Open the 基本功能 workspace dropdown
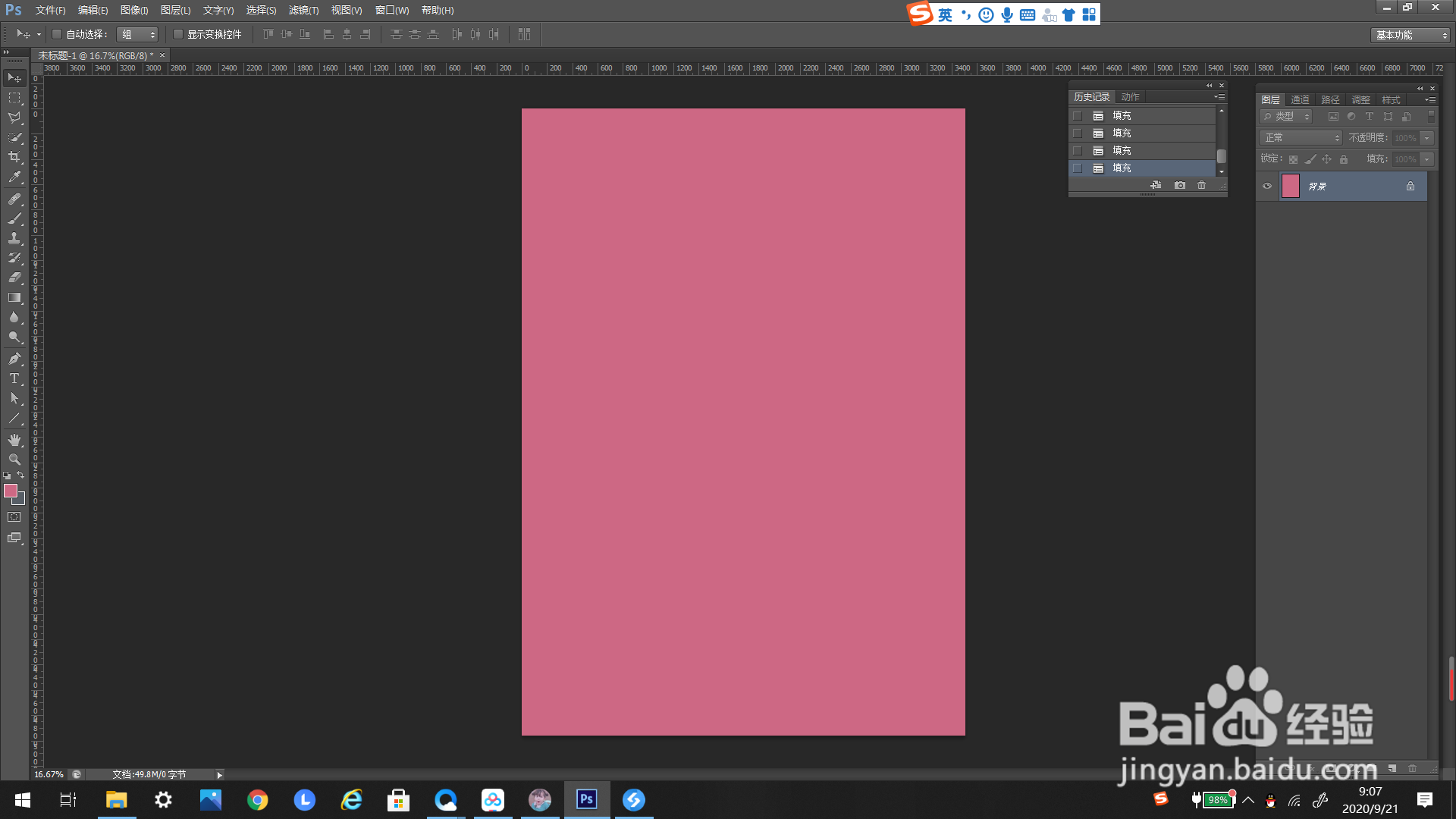The image size is (1456, 819). (1410, 35)
